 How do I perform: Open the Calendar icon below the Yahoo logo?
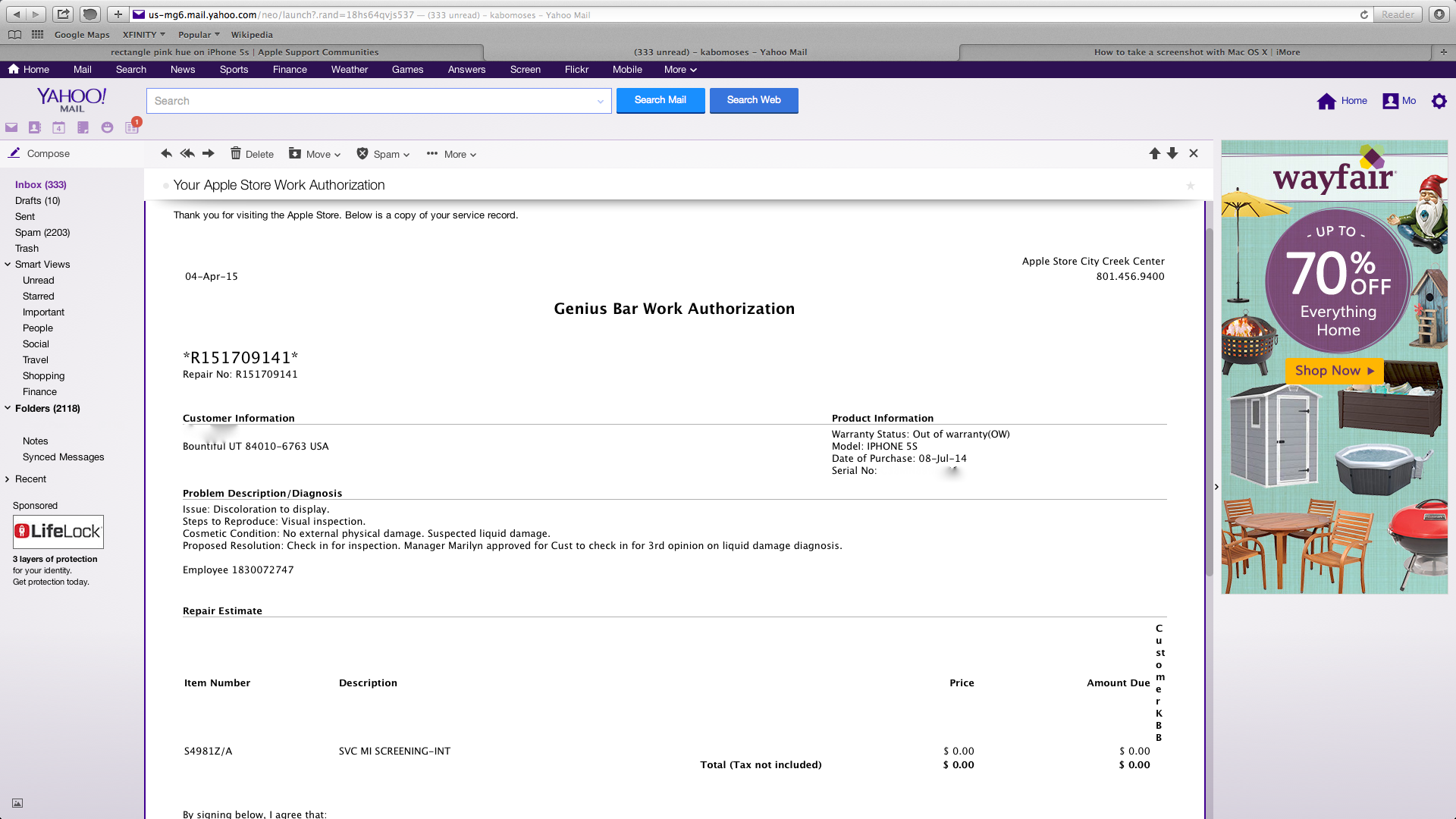coord(58,127)
